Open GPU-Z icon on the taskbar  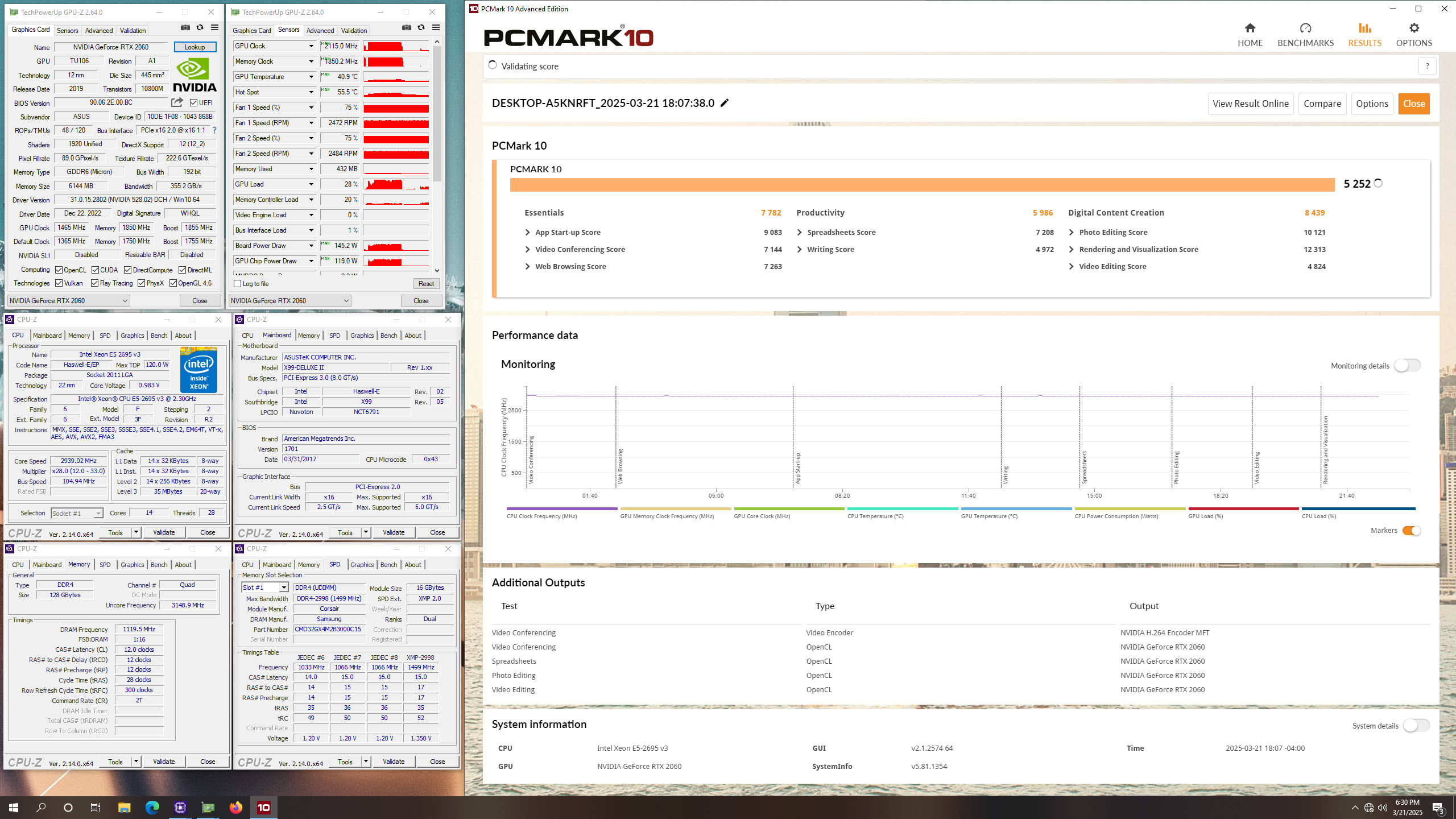208,807
